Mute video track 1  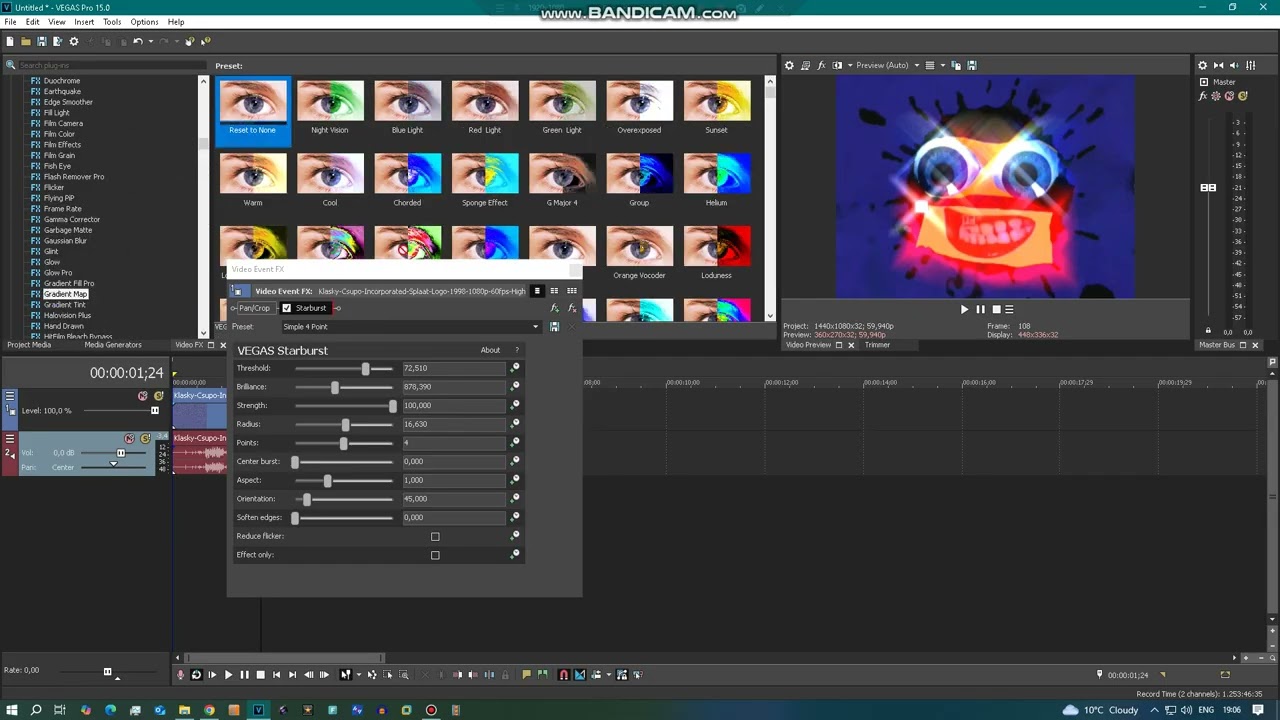click(142, 396)
